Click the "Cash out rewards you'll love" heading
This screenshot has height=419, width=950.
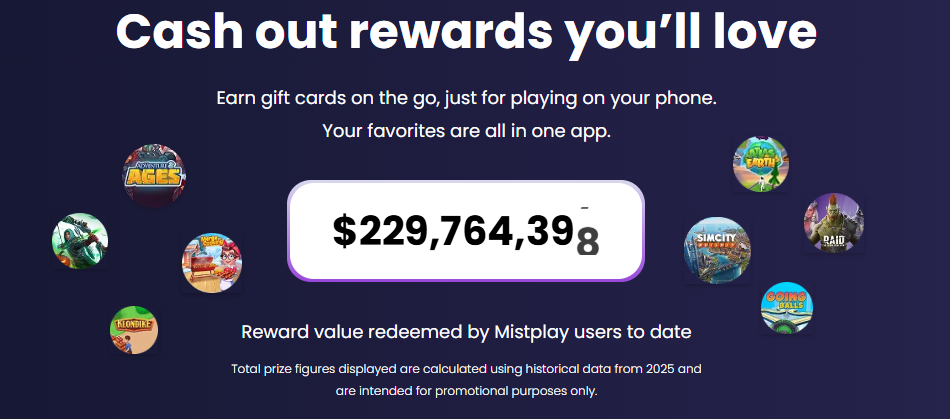(x=466, y=33)
